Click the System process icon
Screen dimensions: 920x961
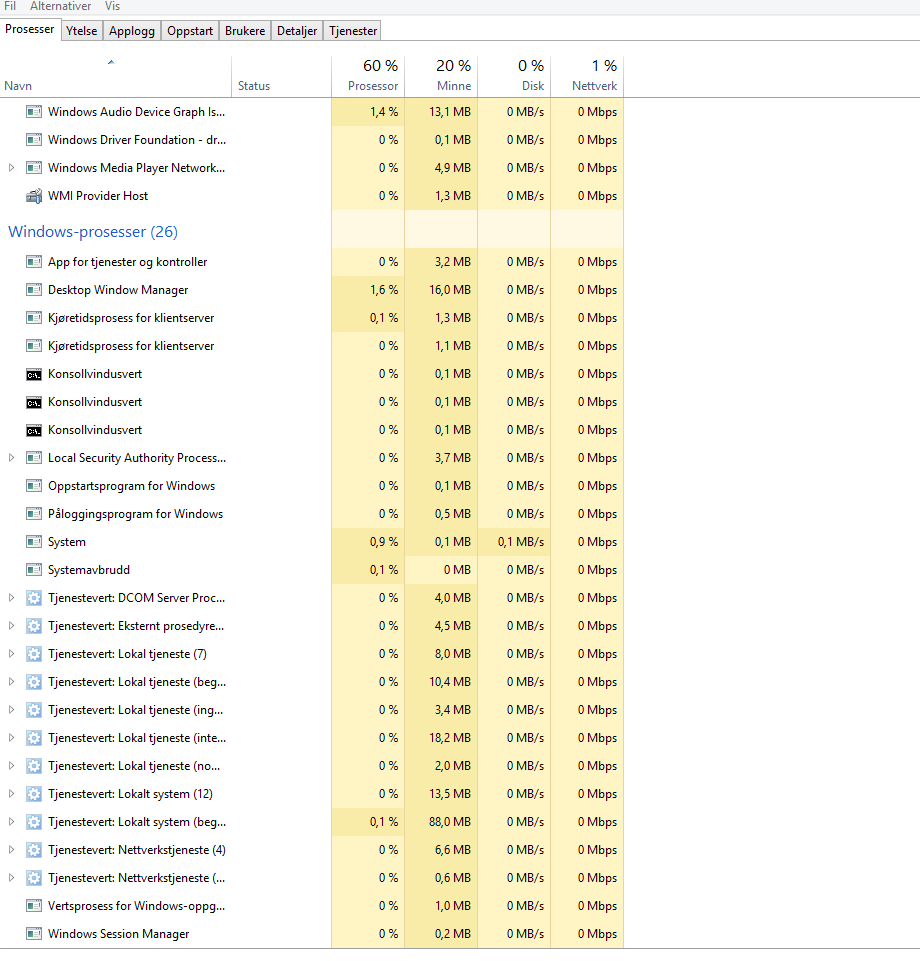click(x=34, y=542)
